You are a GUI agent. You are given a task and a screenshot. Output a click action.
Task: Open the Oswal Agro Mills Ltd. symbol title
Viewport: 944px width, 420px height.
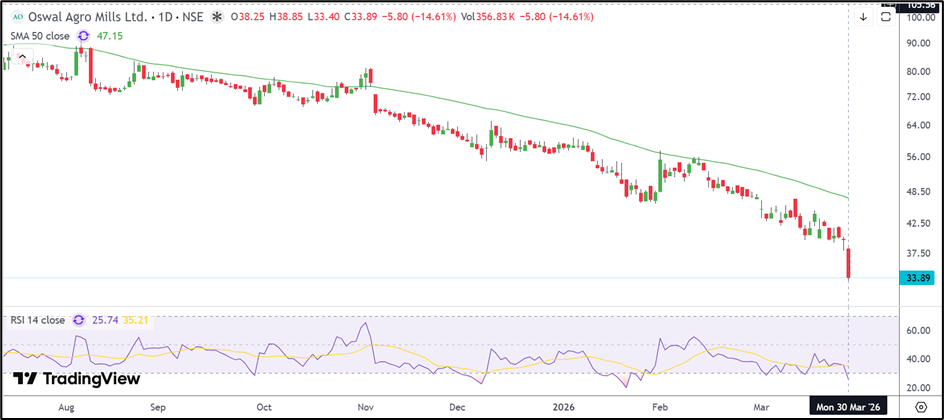tap(76, 17)
